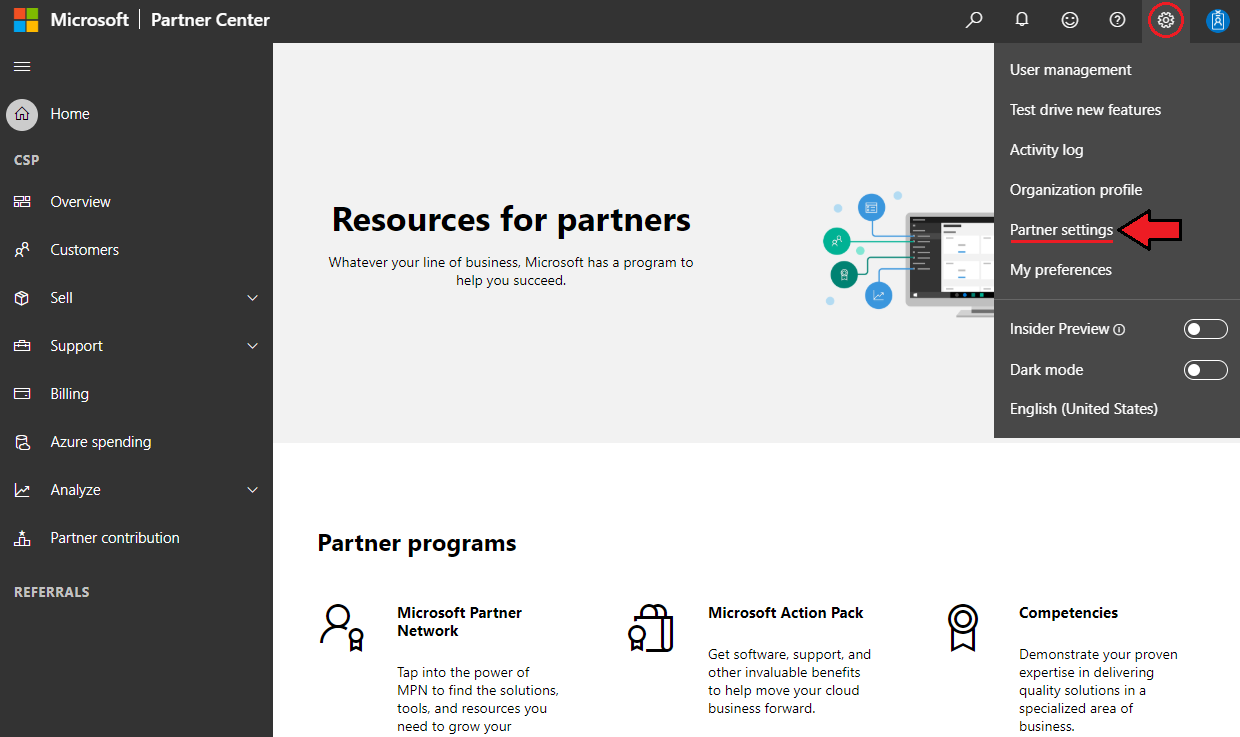The height and width of the screenshot is (737, 1240).
Task: Open Microsoft Partner Network heading
Action: coord(460,622)
